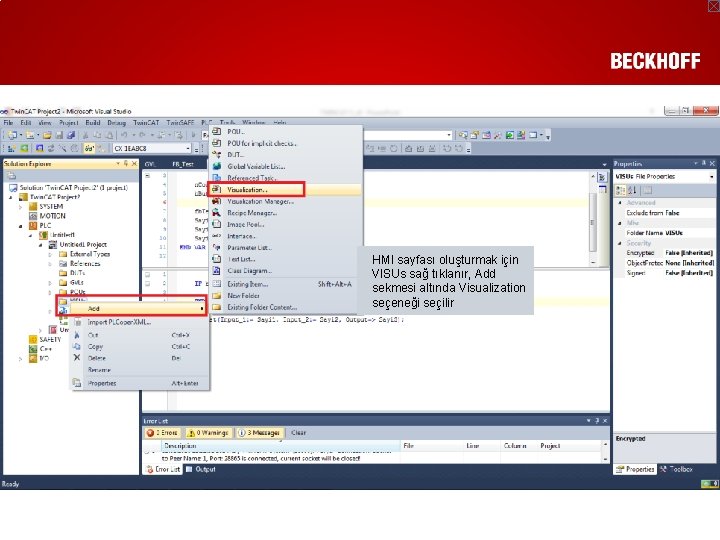Click the green Start Page toolbar icon
720x540 pixels.
click(x=510, y=135)
